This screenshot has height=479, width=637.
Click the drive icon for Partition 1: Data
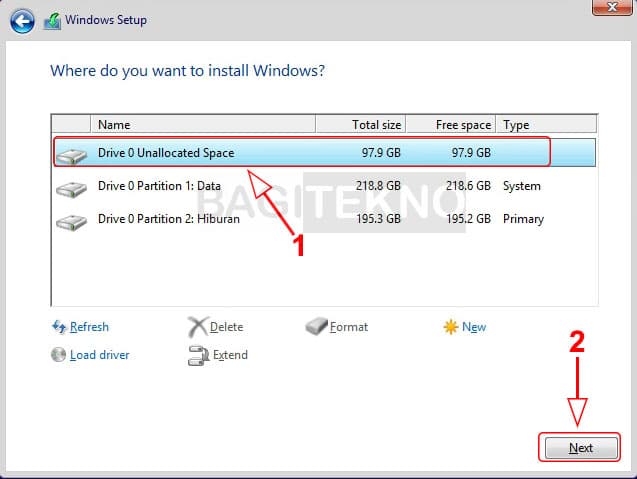tap(72, 189)
